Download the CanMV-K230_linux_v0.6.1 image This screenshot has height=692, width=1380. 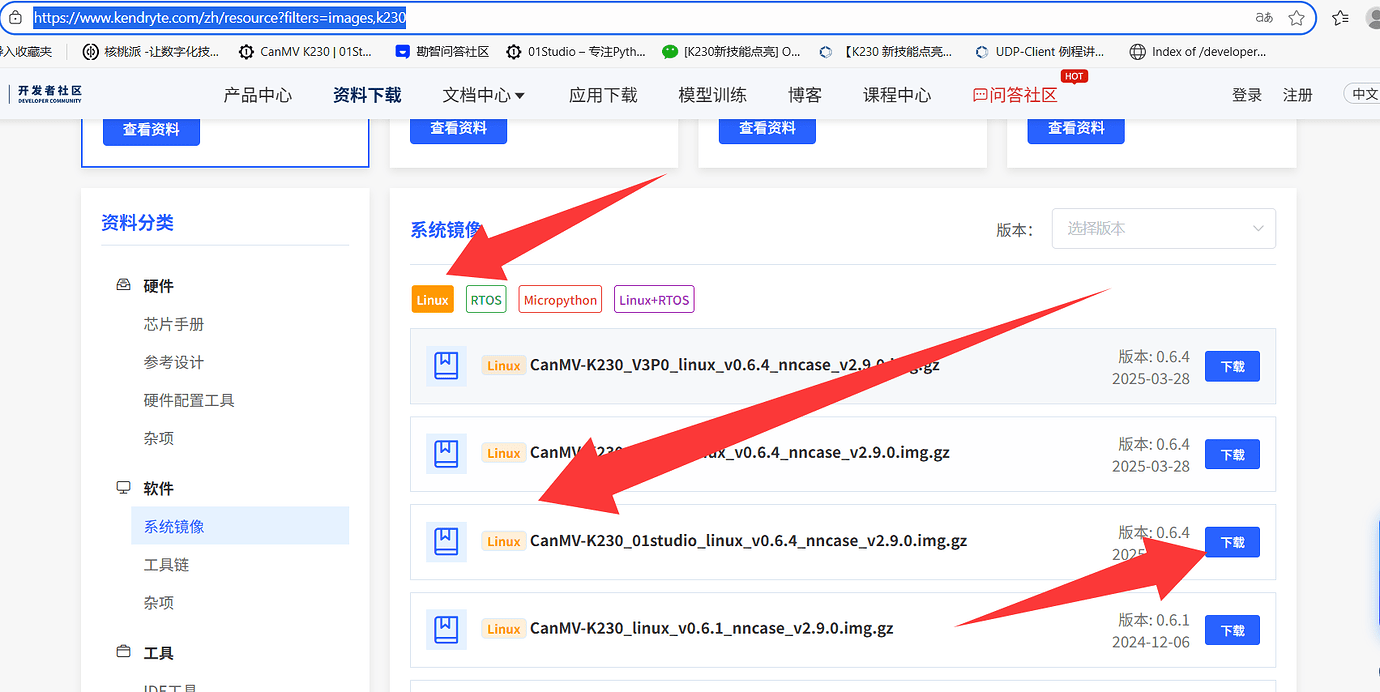point(1231,630)
